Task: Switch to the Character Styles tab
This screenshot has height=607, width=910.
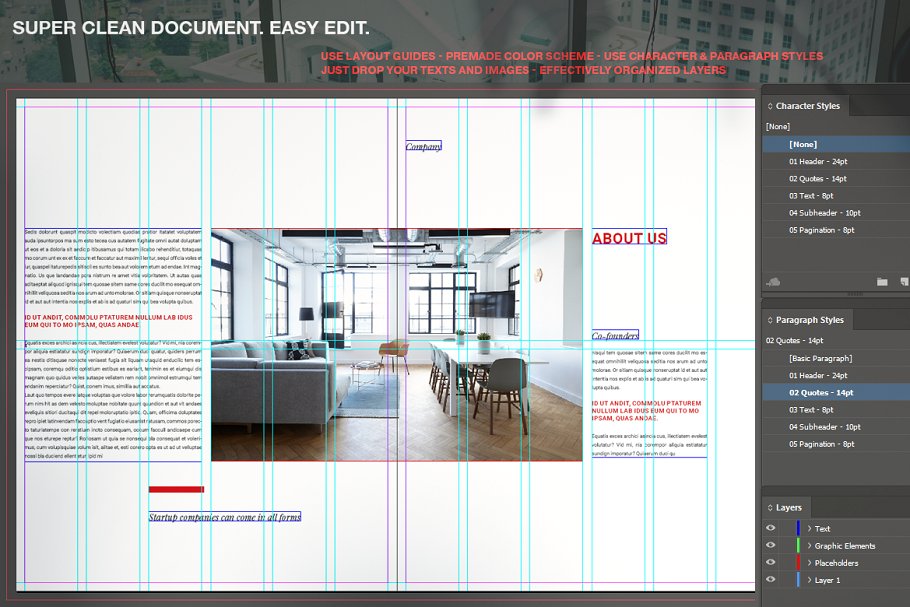Action: coord(807,106)
